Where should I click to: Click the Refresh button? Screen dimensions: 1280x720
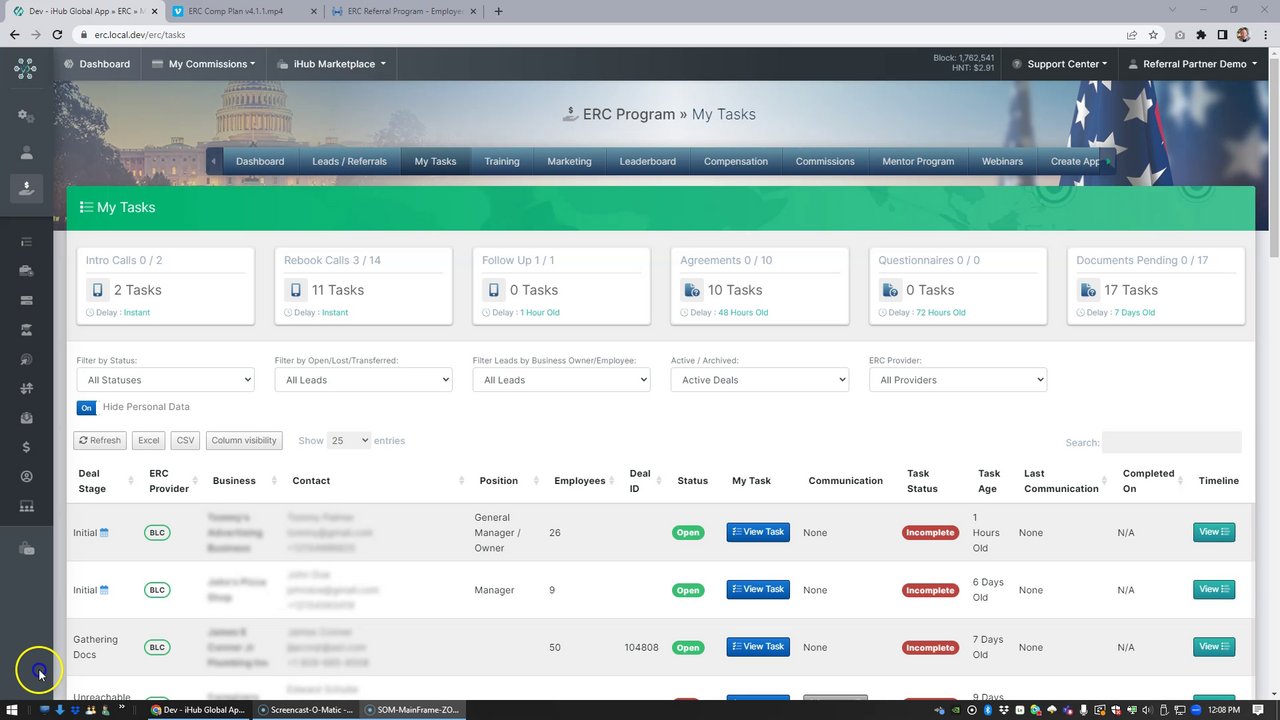pos(100,440)
